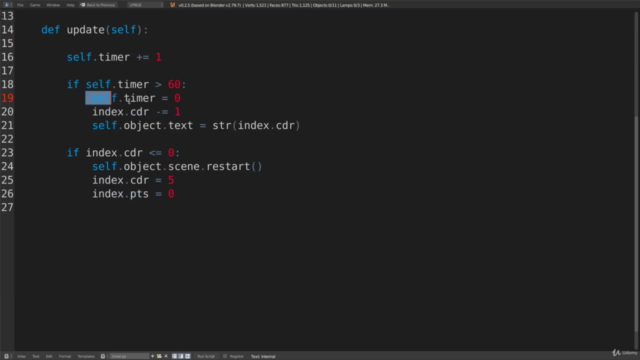Click the text file name field

tap(129, 356)
